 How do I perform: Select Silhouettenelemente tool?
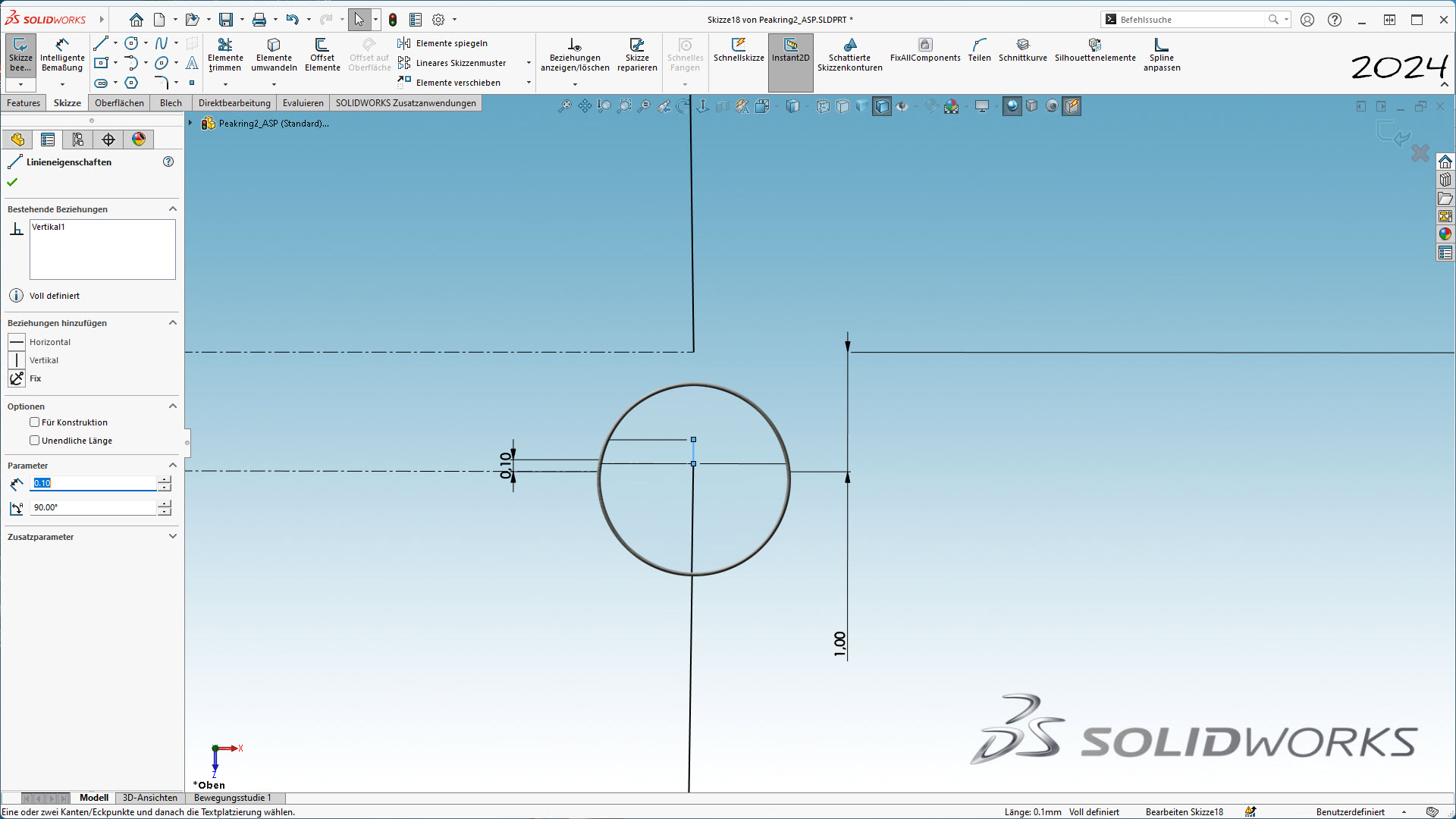(1095, 50)
